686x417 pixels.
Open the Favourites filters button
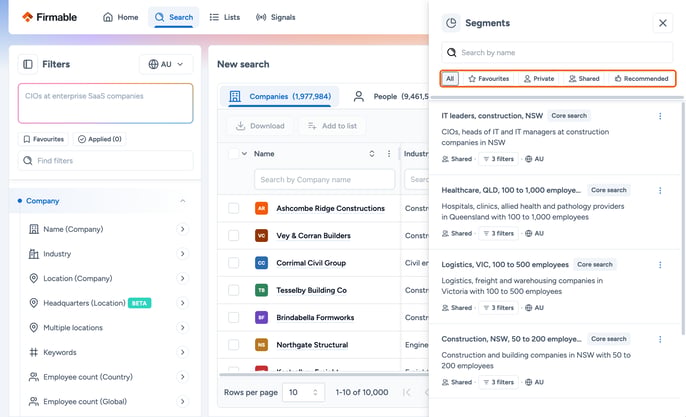coord(43,139)
